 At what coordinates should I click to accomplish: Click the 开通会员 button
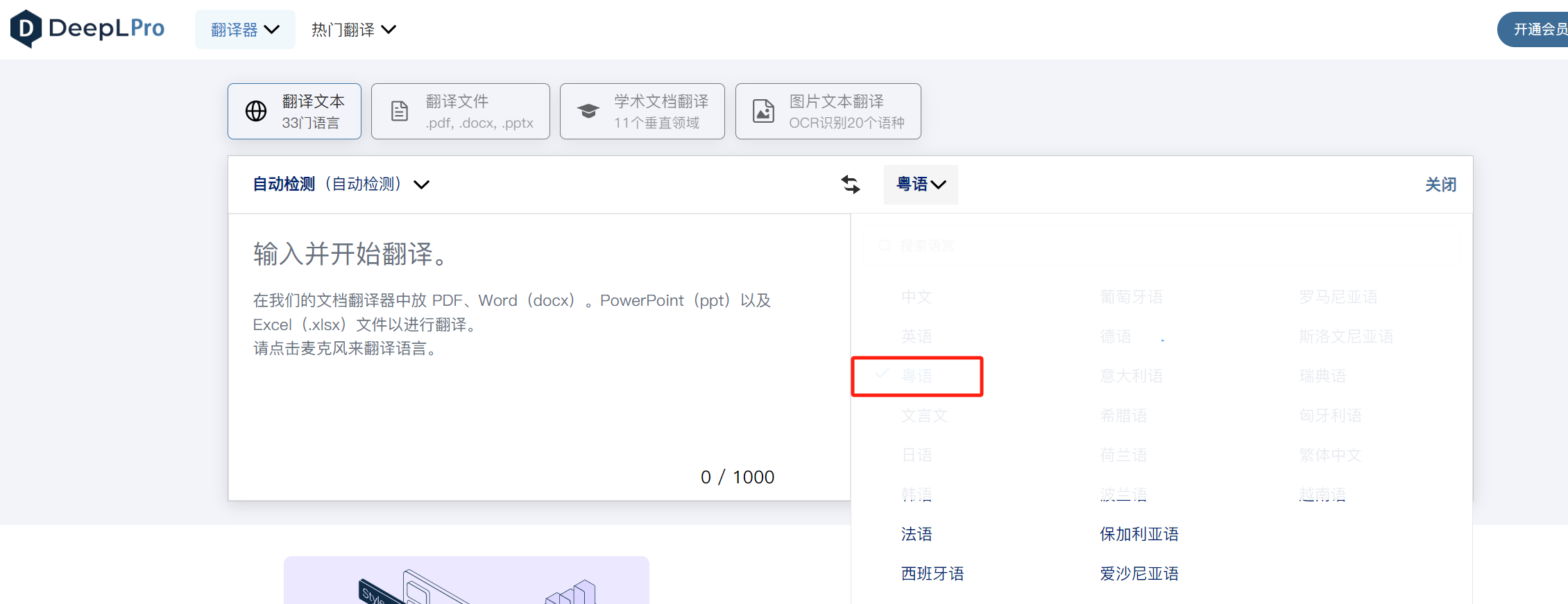click(x=1533, y=30)
